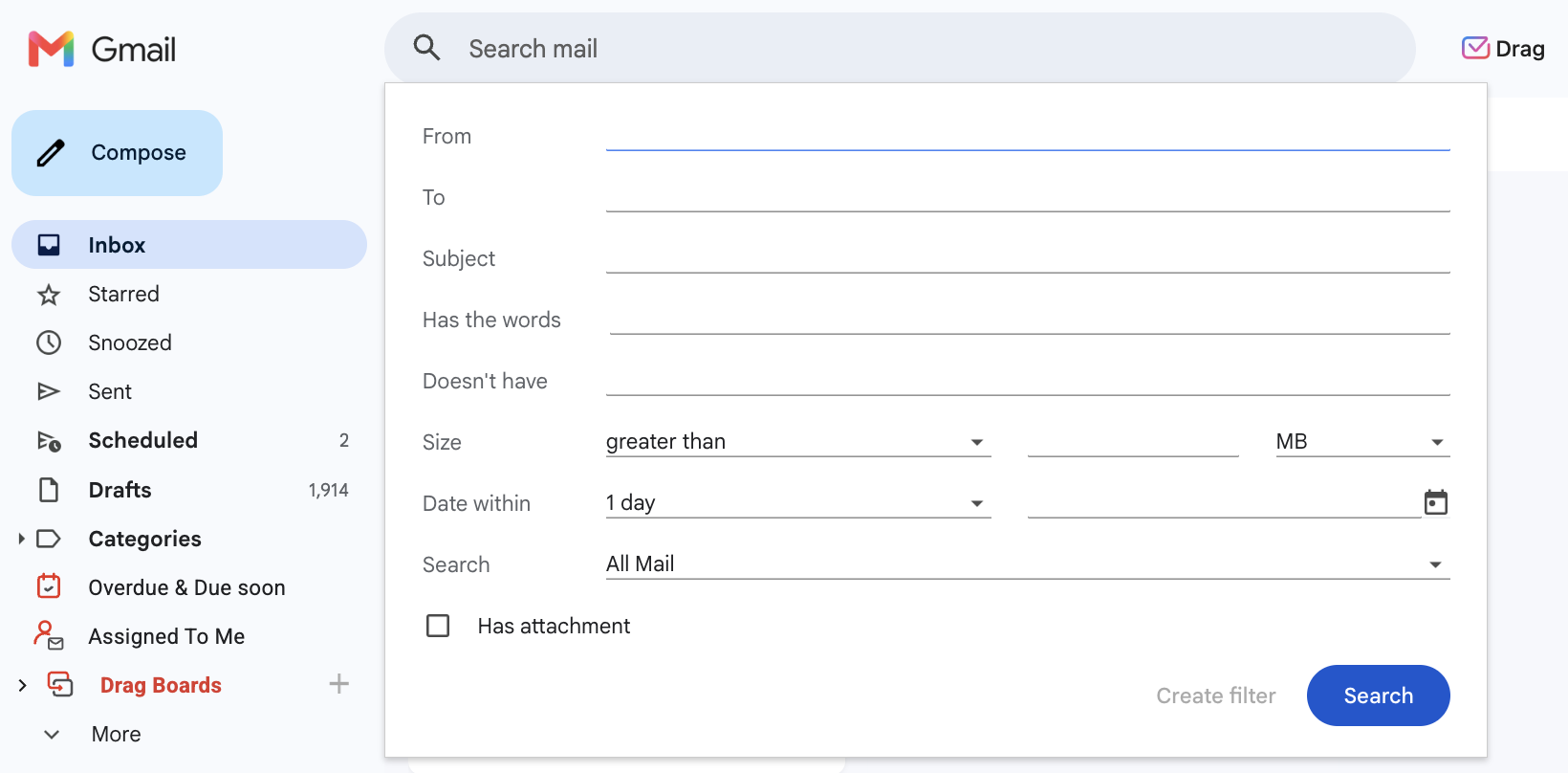Click the Doesn't have field
This screenshot has width=1568, height=773.
(1028, 381)
